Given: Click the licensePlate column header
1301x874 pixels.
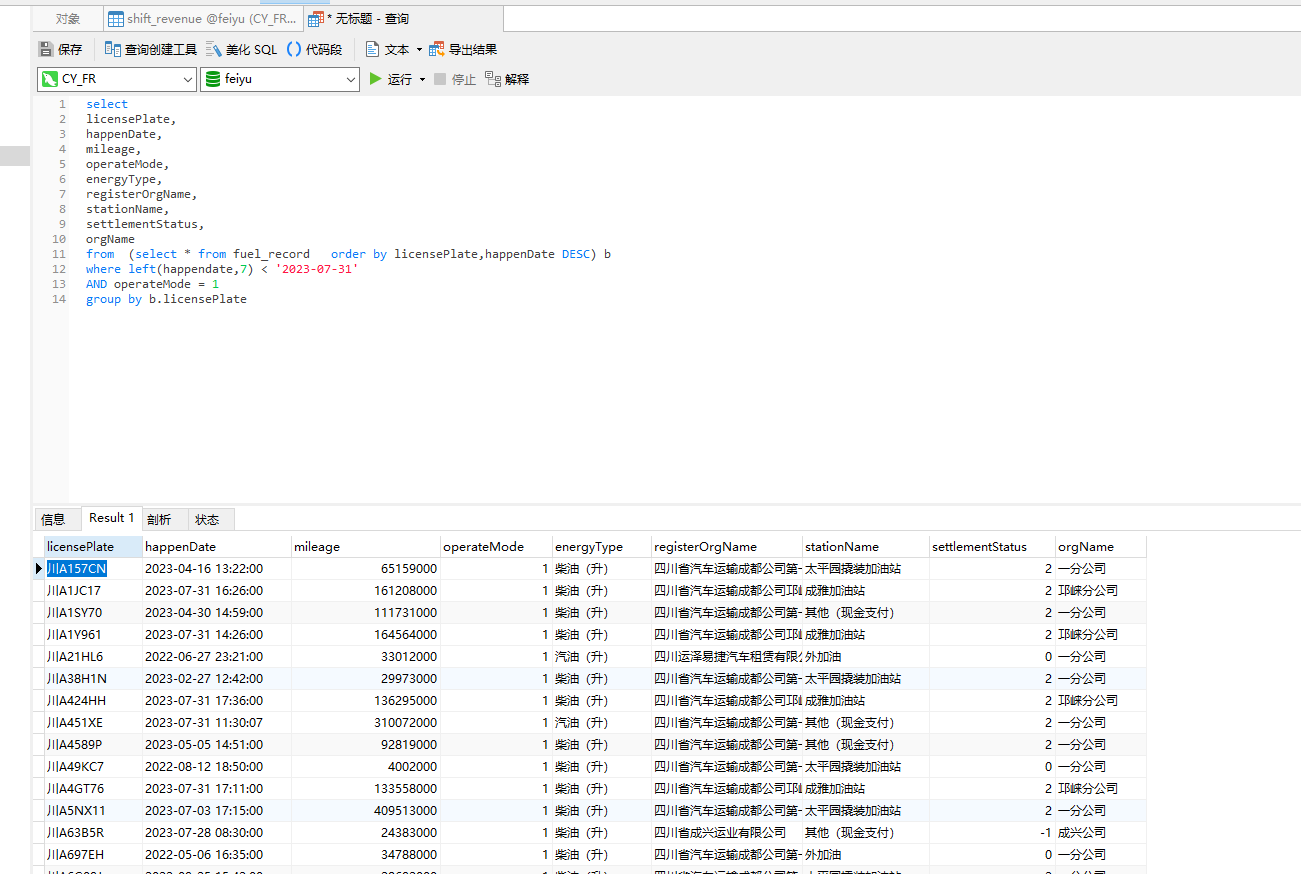Looking at the screenshot, I should point(92,547).
